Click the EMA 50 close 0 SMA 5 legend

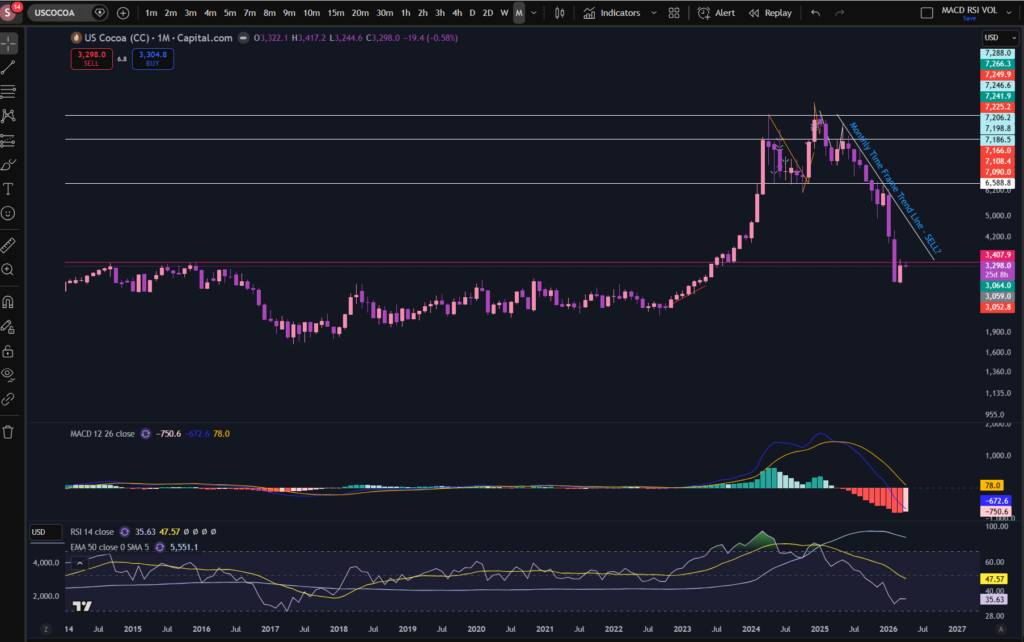point(110,547)
